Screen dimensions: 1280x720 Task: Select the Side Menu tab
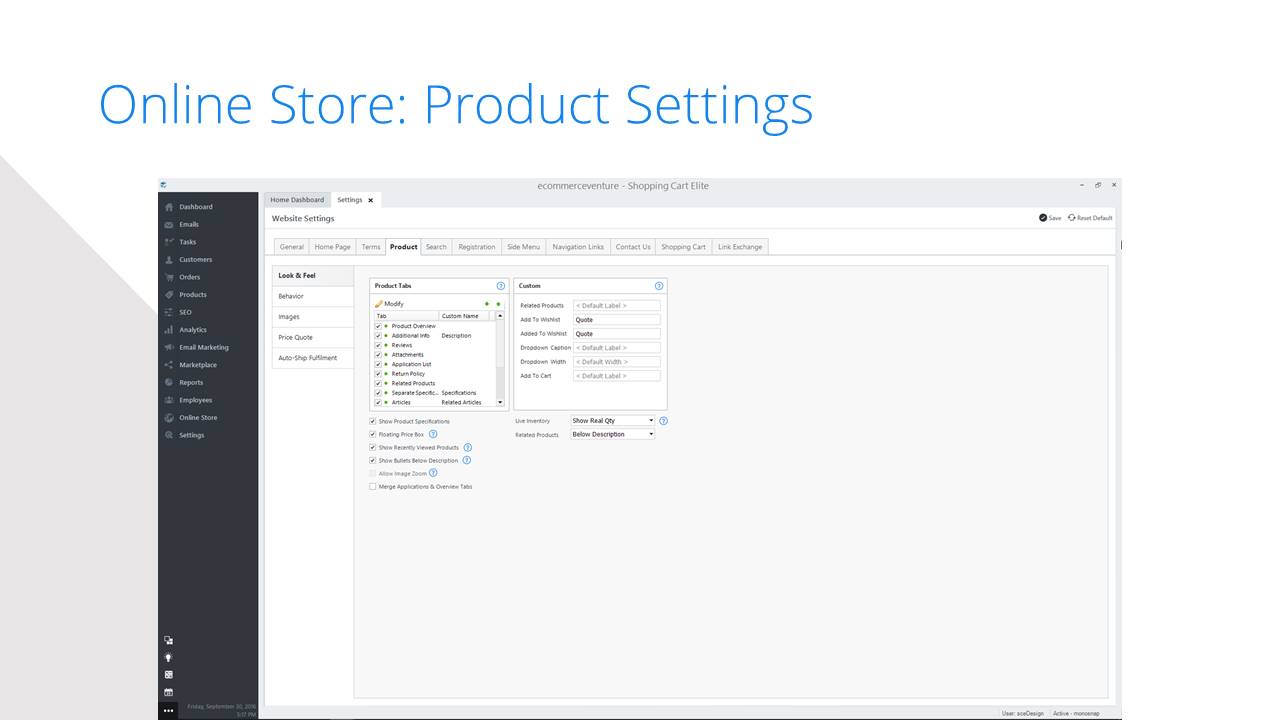click(x=523, y=247)
